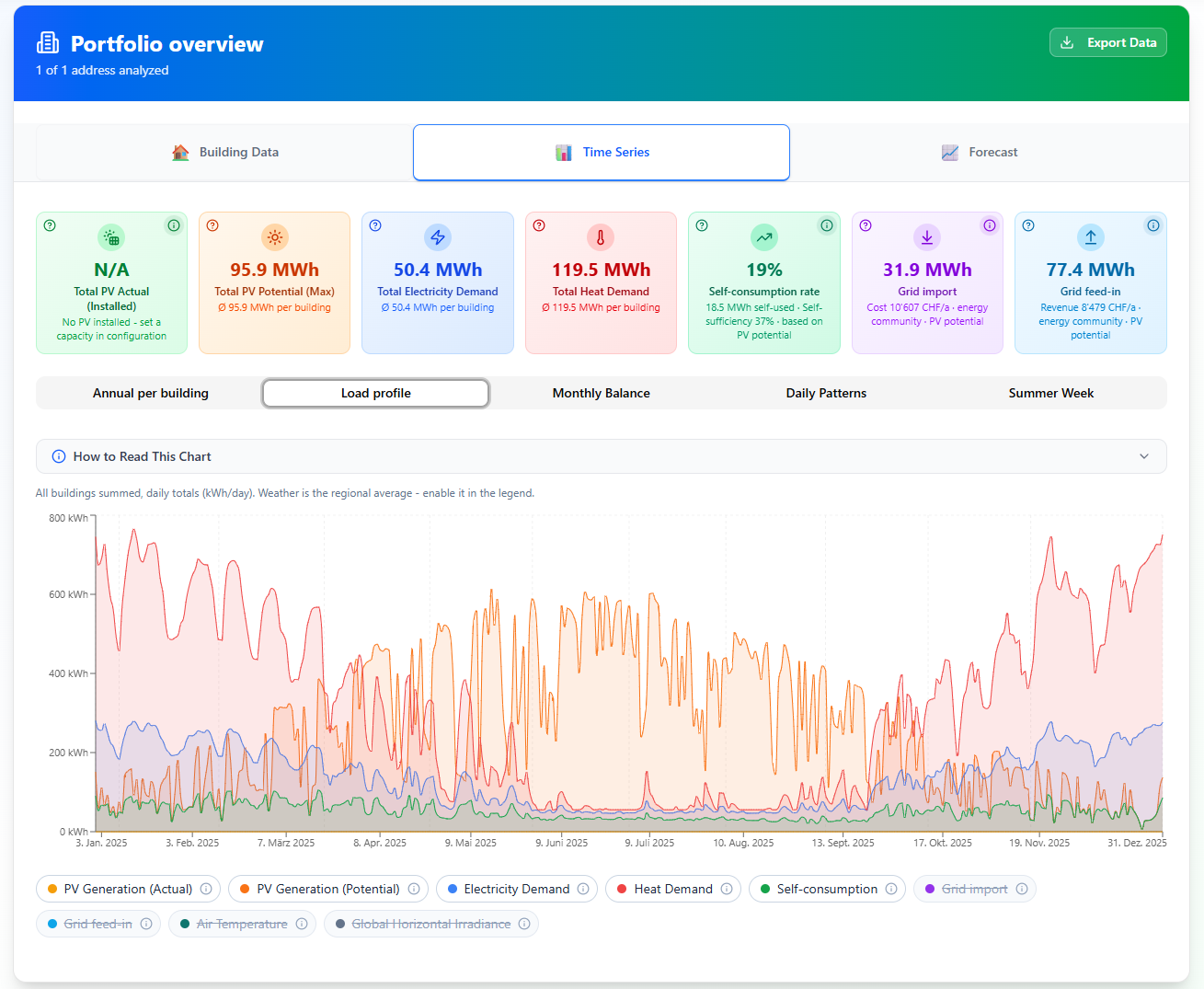This screenshot has height=989, width=1204.
Task: Enable Air Temperature series in legend
Action: [x=242, y=924]
